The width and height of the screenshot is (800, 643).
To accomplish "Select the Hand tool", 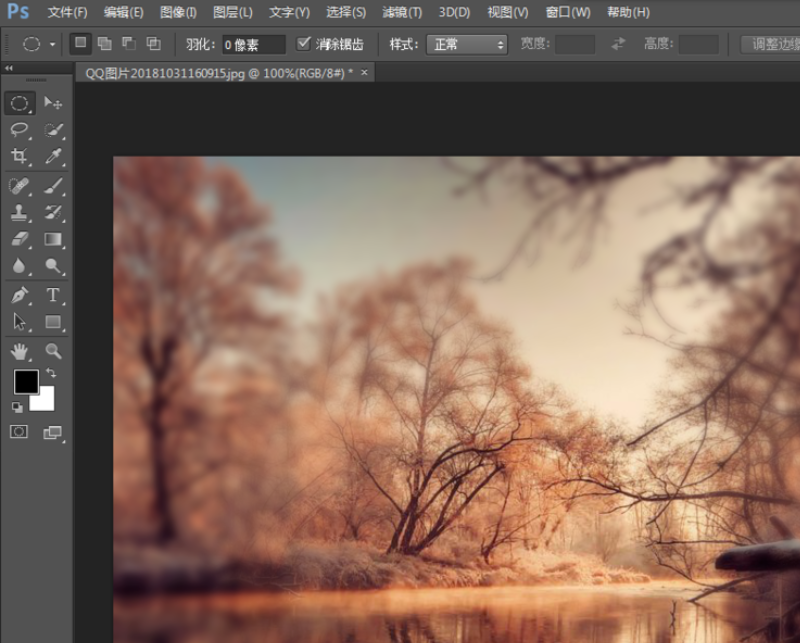I will pos(20,351).
